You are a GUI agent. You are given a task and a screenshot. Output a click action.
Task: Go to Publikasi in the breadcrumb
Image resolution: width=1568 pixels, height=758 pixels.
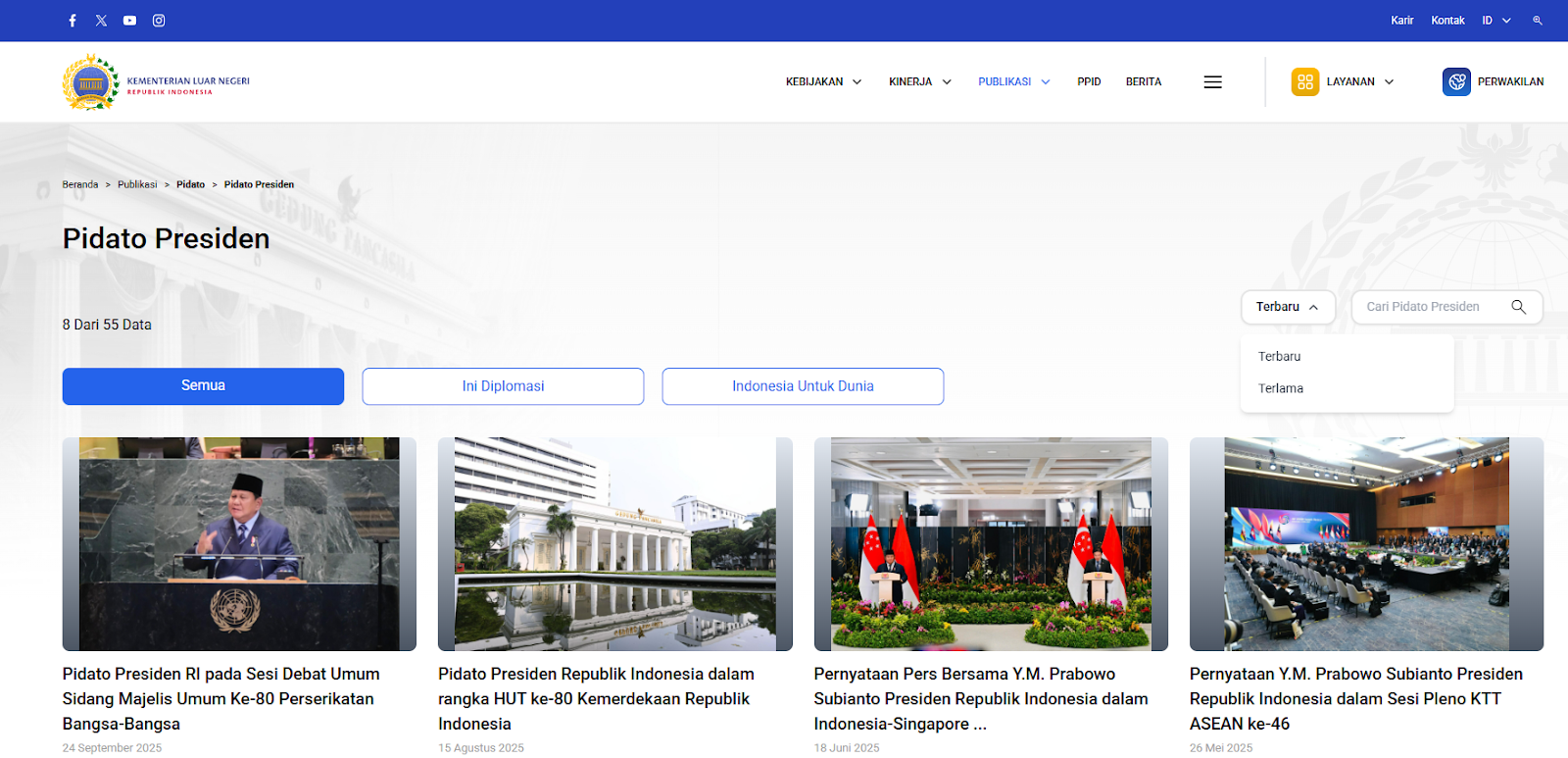click(x=137, y=184)
